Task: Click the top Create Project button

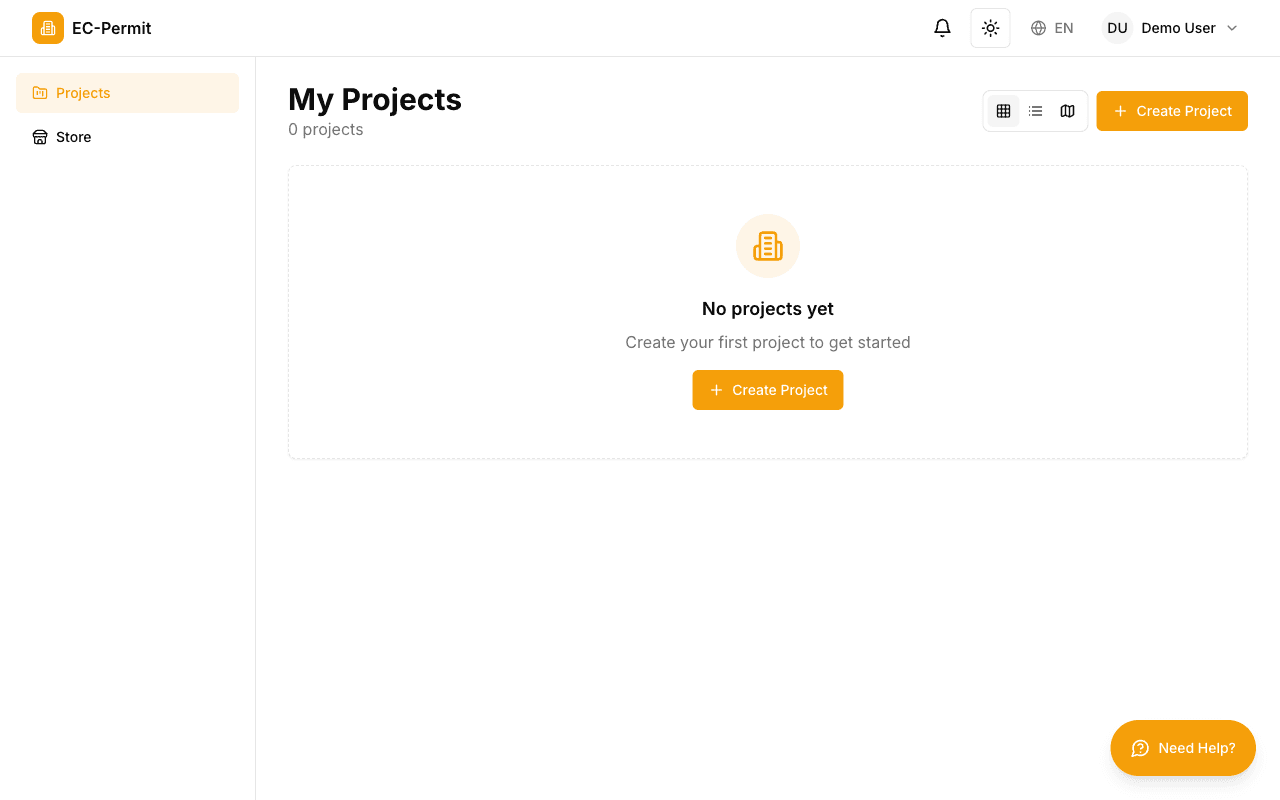Action: coord(1171,111)
